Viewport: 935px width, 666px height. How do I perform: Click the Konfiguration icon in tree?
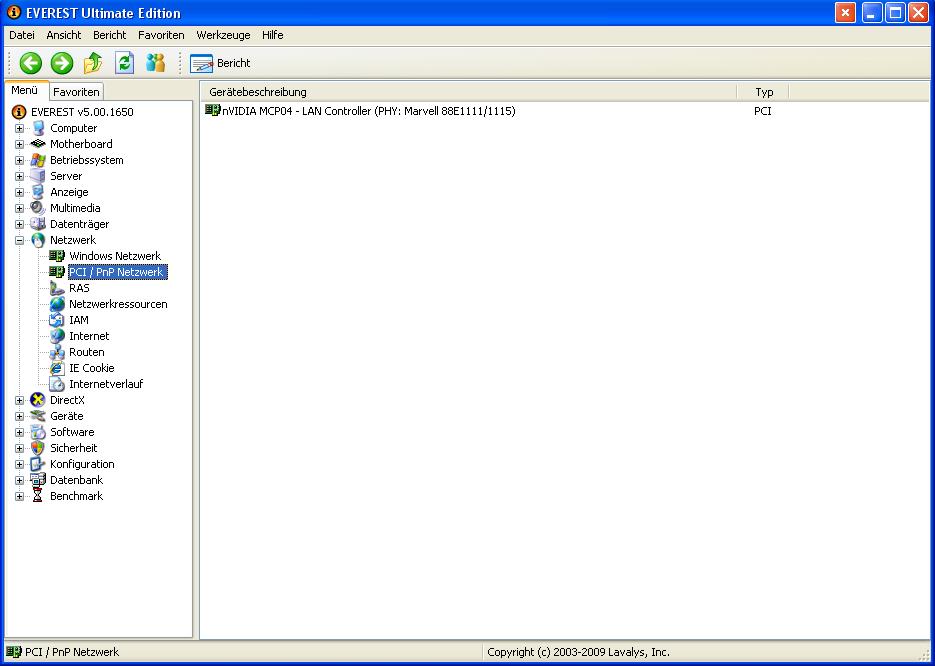pyautogui.click(x=38, y=464)
